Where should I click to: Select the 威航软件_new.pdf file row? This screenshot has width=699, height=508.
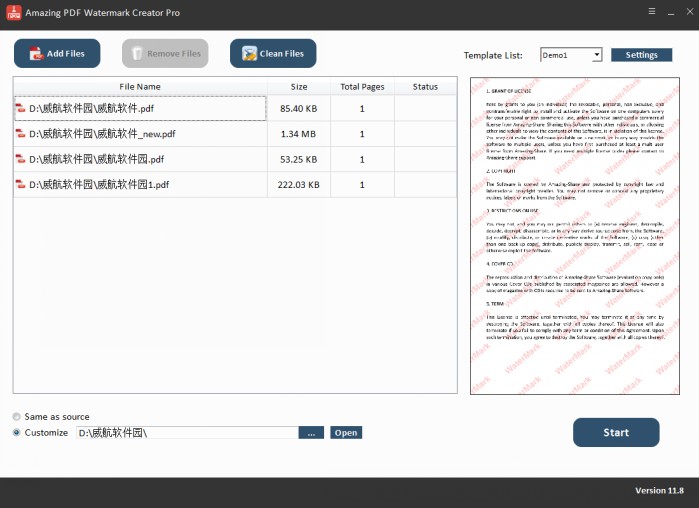(x=235, y=134)
